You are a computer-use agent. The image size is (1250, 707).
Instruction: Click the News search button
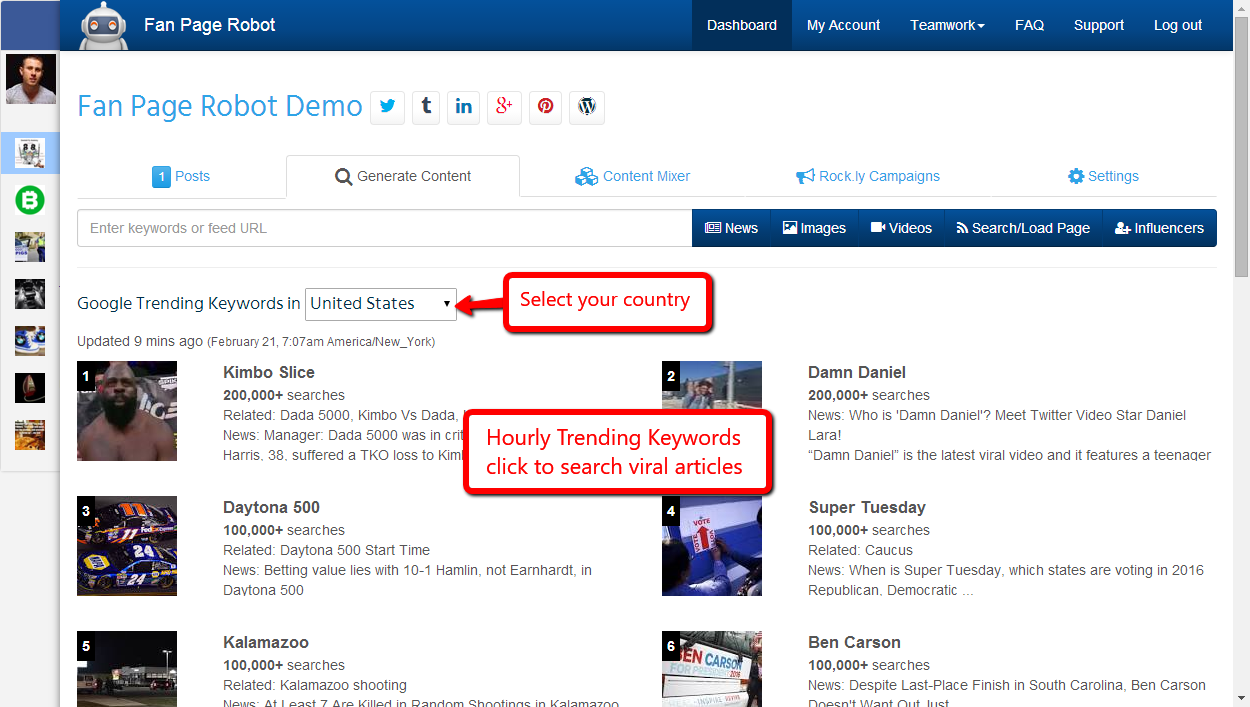click(731, 228)
